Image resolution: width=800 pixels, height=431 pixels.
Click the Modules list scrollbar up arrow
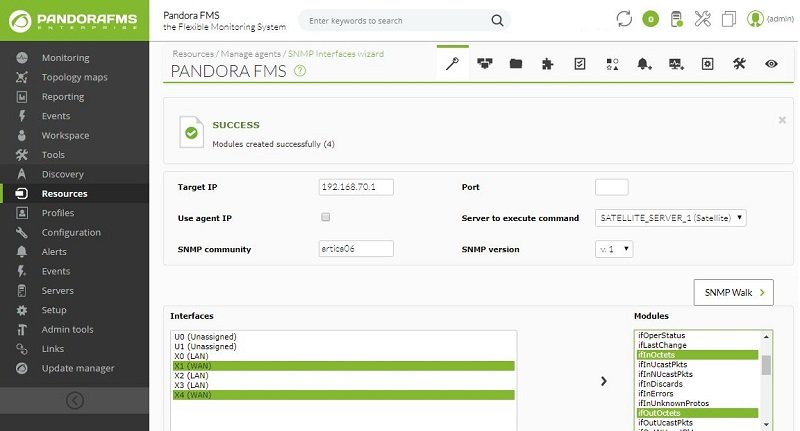click(x=766, y=337)
